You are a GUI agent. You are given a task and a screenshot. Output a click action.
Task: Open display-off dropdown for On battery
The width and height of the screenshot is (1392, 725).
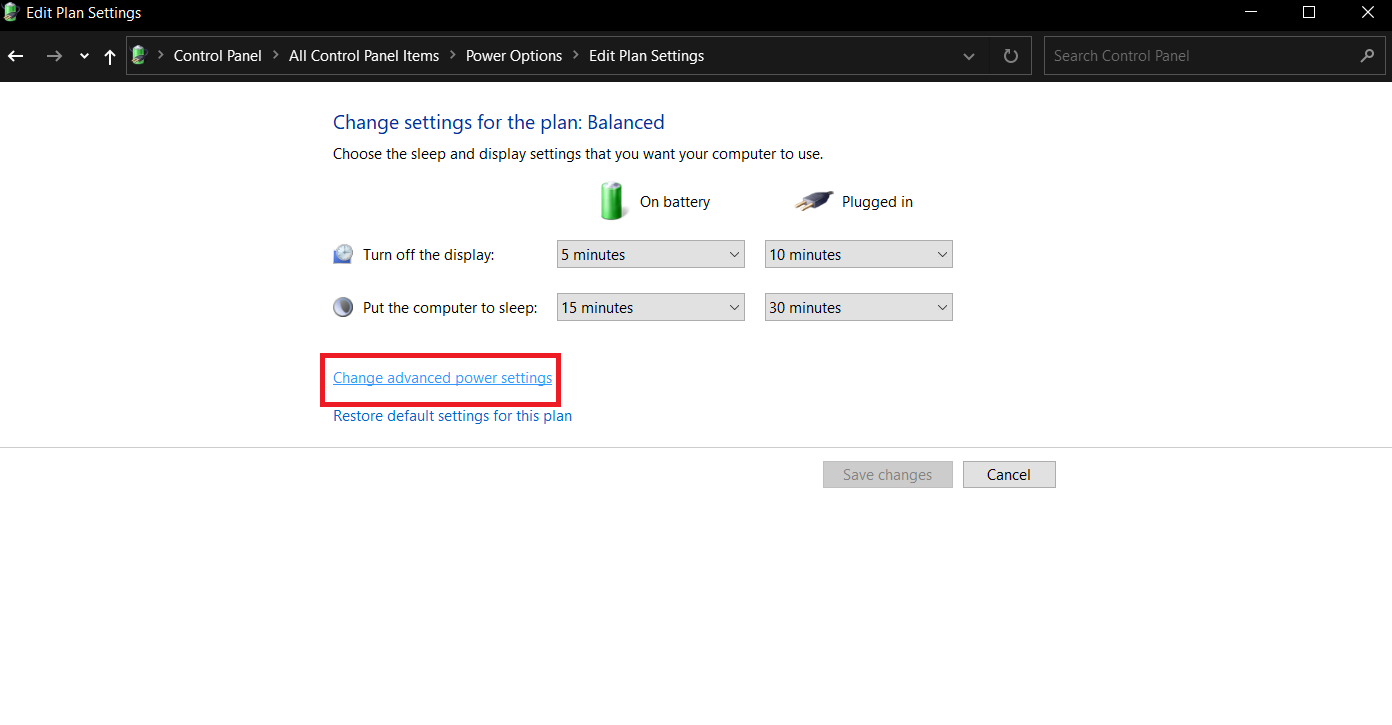(x=651, y=255)
